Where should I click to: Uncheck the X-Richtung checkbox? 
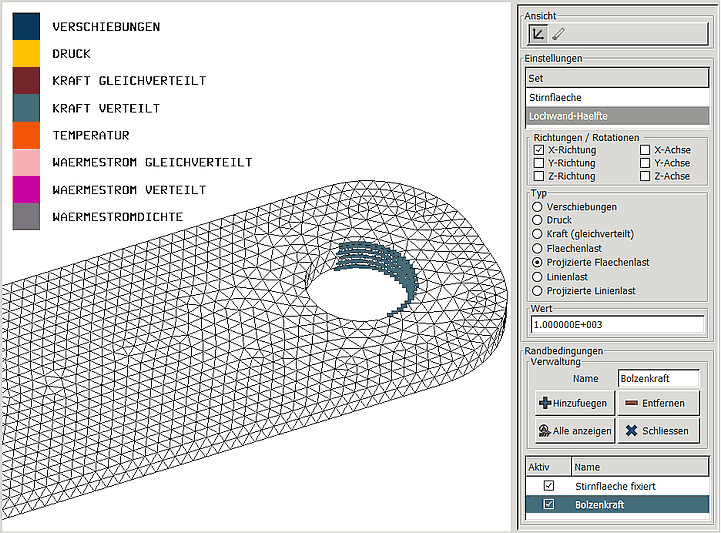point(539,150)
